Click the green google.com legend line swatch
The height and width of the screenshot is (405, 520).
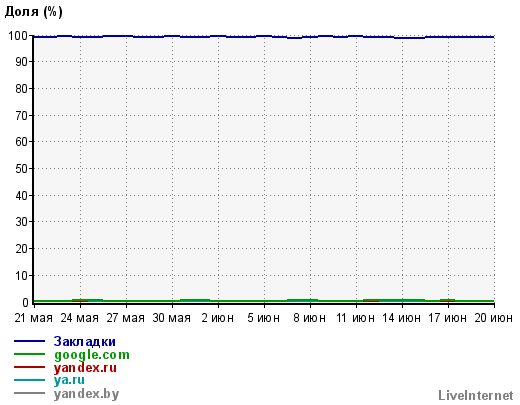coord(29,354)
